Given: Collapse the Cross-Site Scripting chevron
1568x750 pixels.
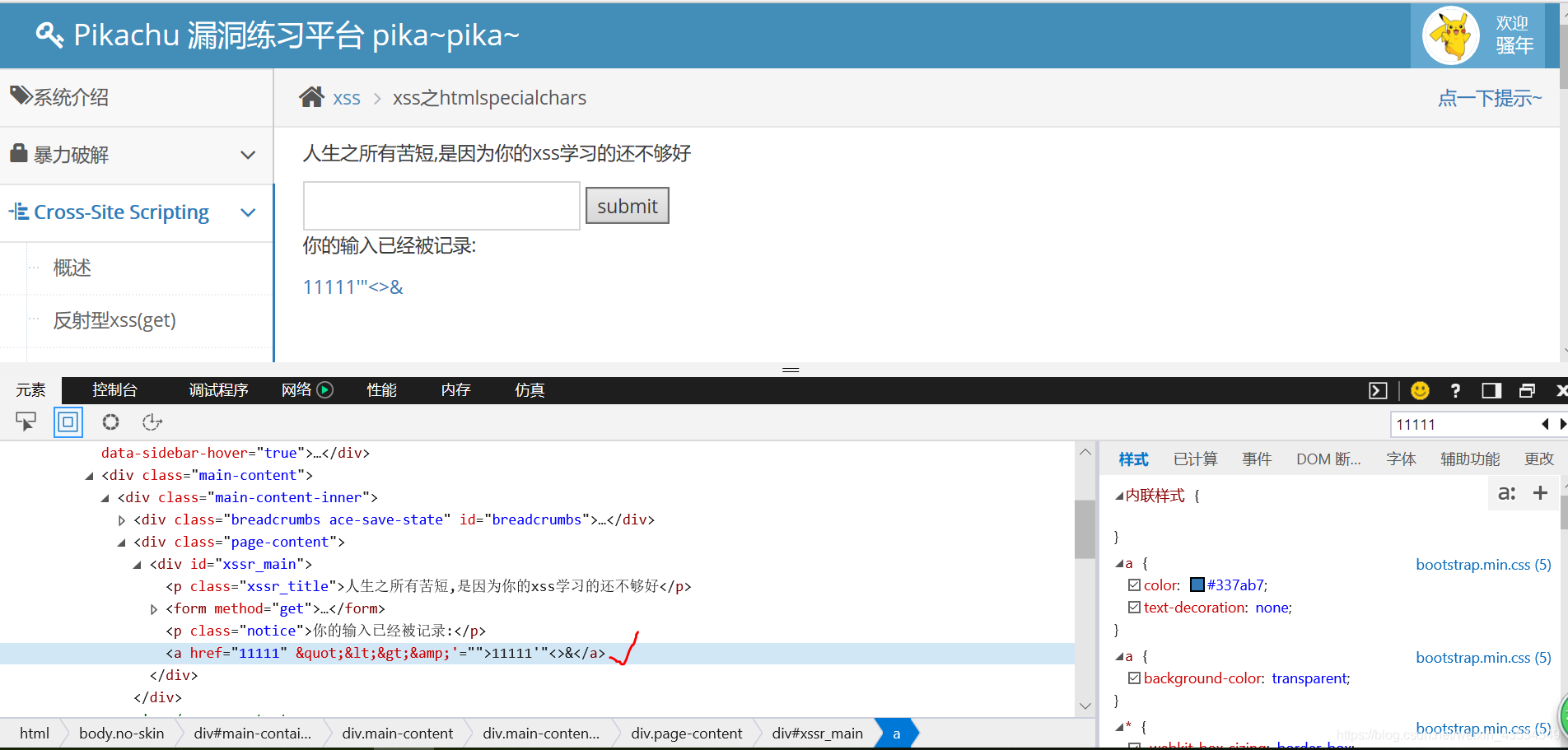Looking at the screenshot, I should [247, 212].
